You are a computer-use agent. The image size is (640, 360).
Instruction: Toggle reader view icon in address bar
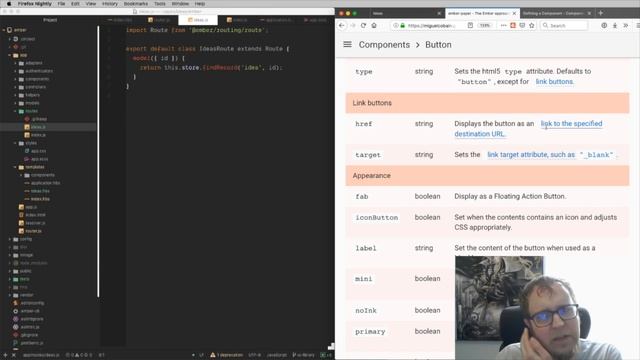(x=470, y=25)
